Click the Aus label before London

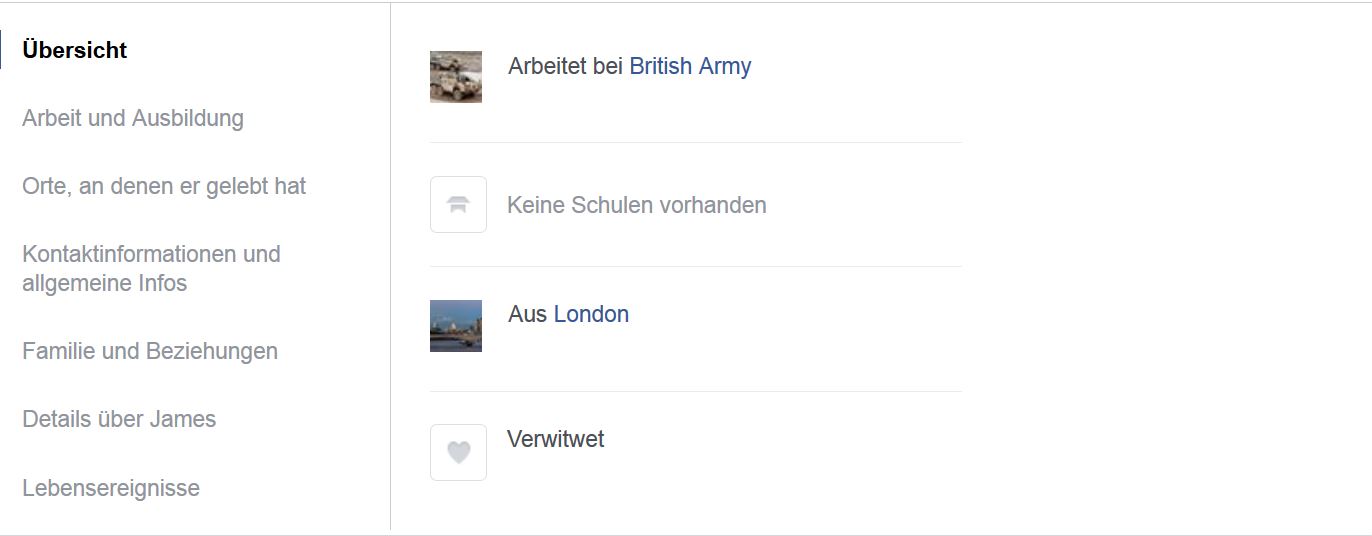(528, 314)
